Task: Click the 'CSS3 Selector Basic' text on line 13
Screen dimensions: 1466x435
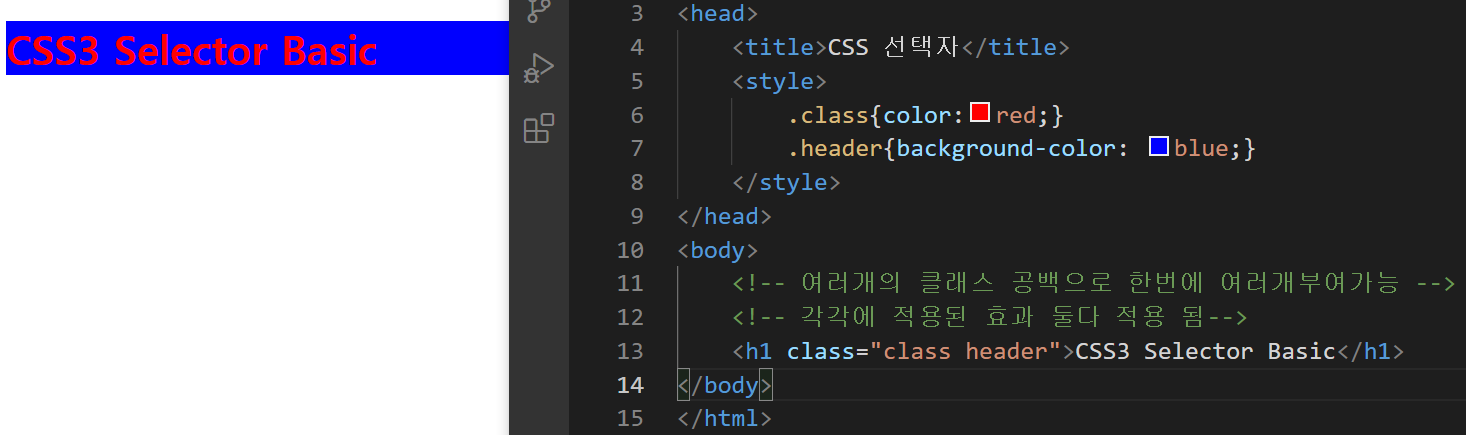Action: point(1206,351)
